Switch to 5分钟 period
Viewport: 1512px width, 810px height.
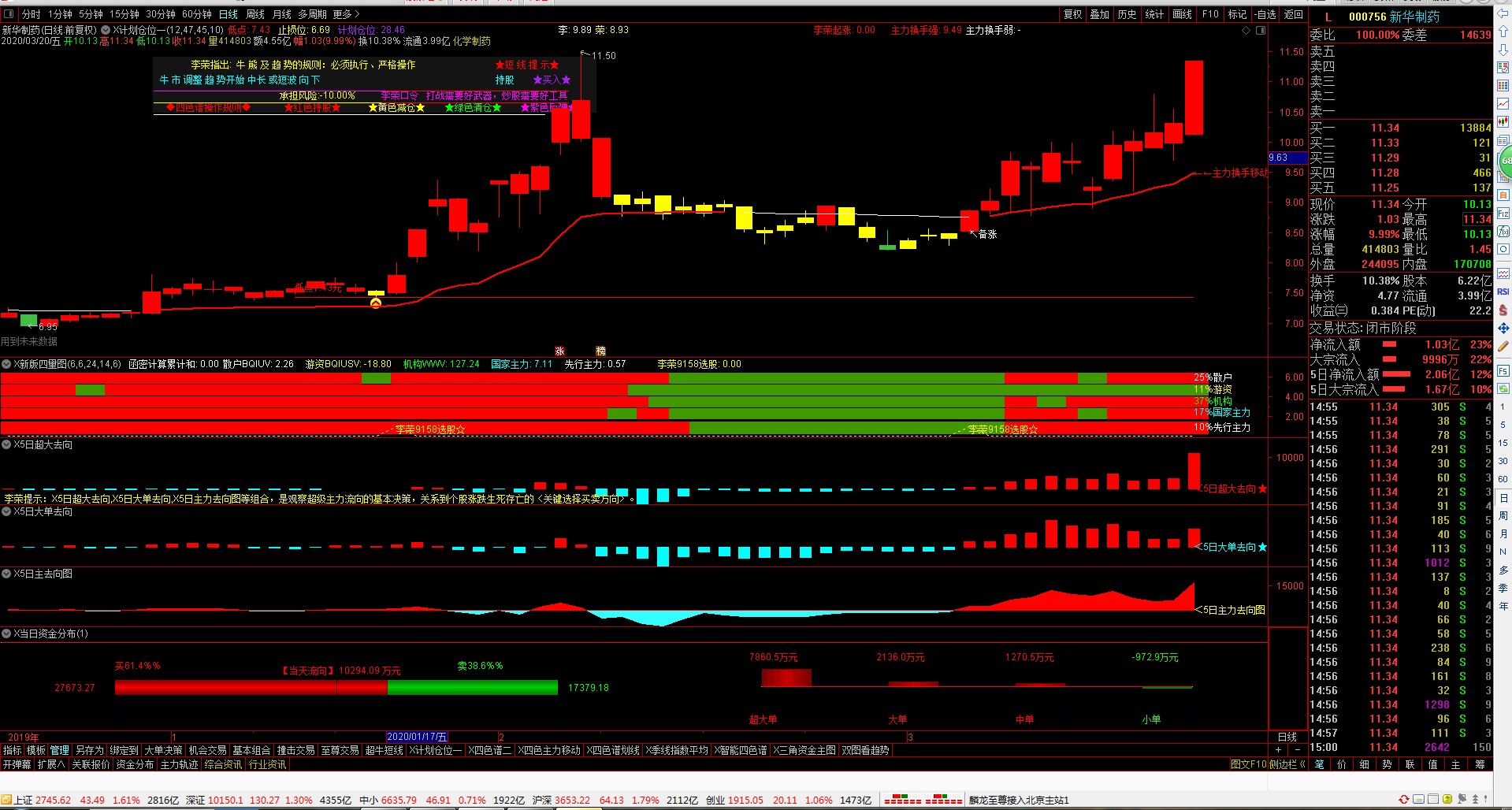91,14
